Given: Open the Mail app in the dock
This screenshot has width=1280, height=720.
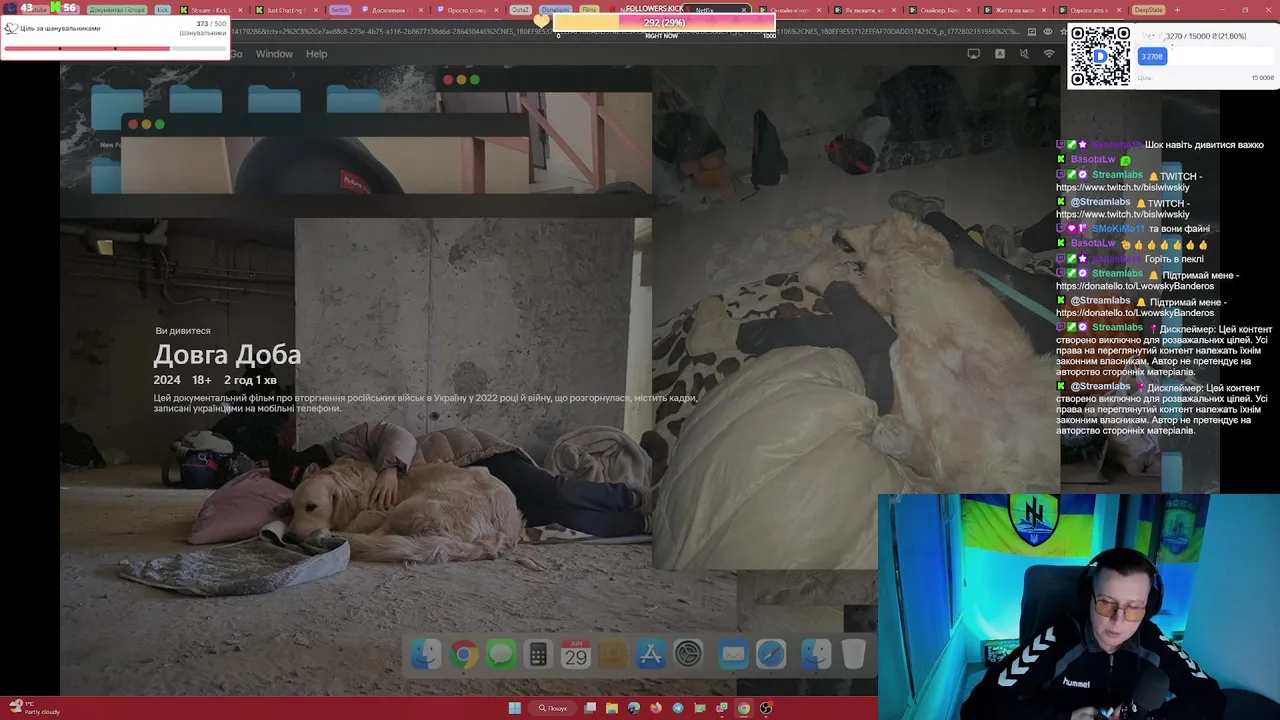Looking at the screenshot, I should [x=733, y=655].
